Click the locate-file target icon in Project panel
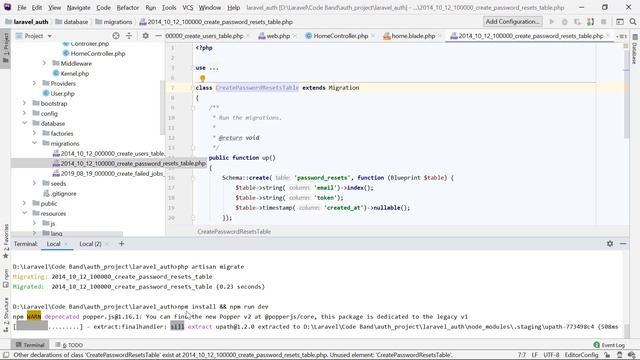Viewport: 640px width, 360px height. coord(116,36)
